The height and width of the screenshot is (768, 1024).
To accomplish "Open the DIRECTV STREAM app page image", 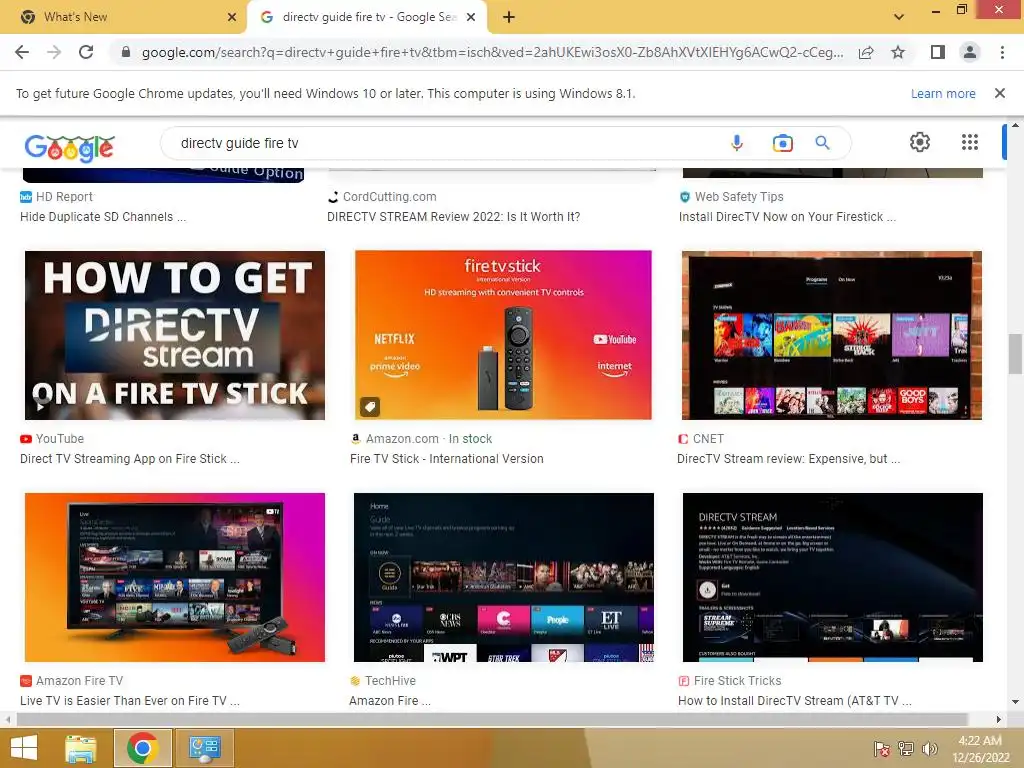I will click(x=833, y=577).
